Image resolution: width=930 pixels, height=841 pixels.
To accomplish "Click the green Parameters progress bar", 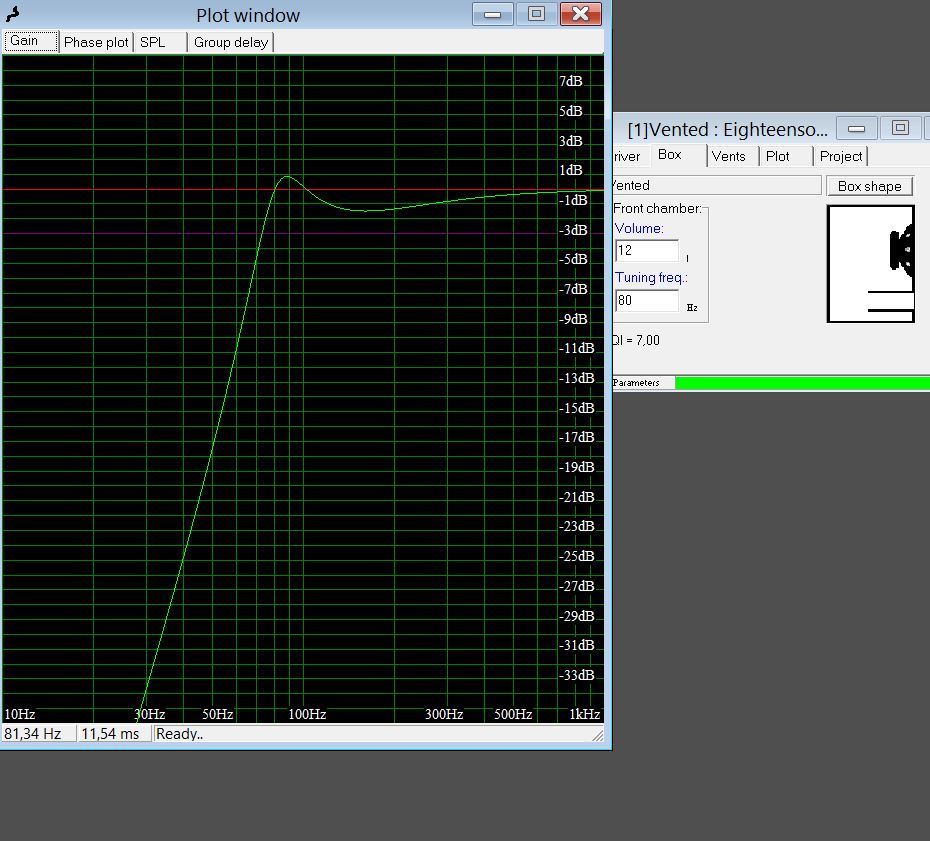I will point(802,383).
